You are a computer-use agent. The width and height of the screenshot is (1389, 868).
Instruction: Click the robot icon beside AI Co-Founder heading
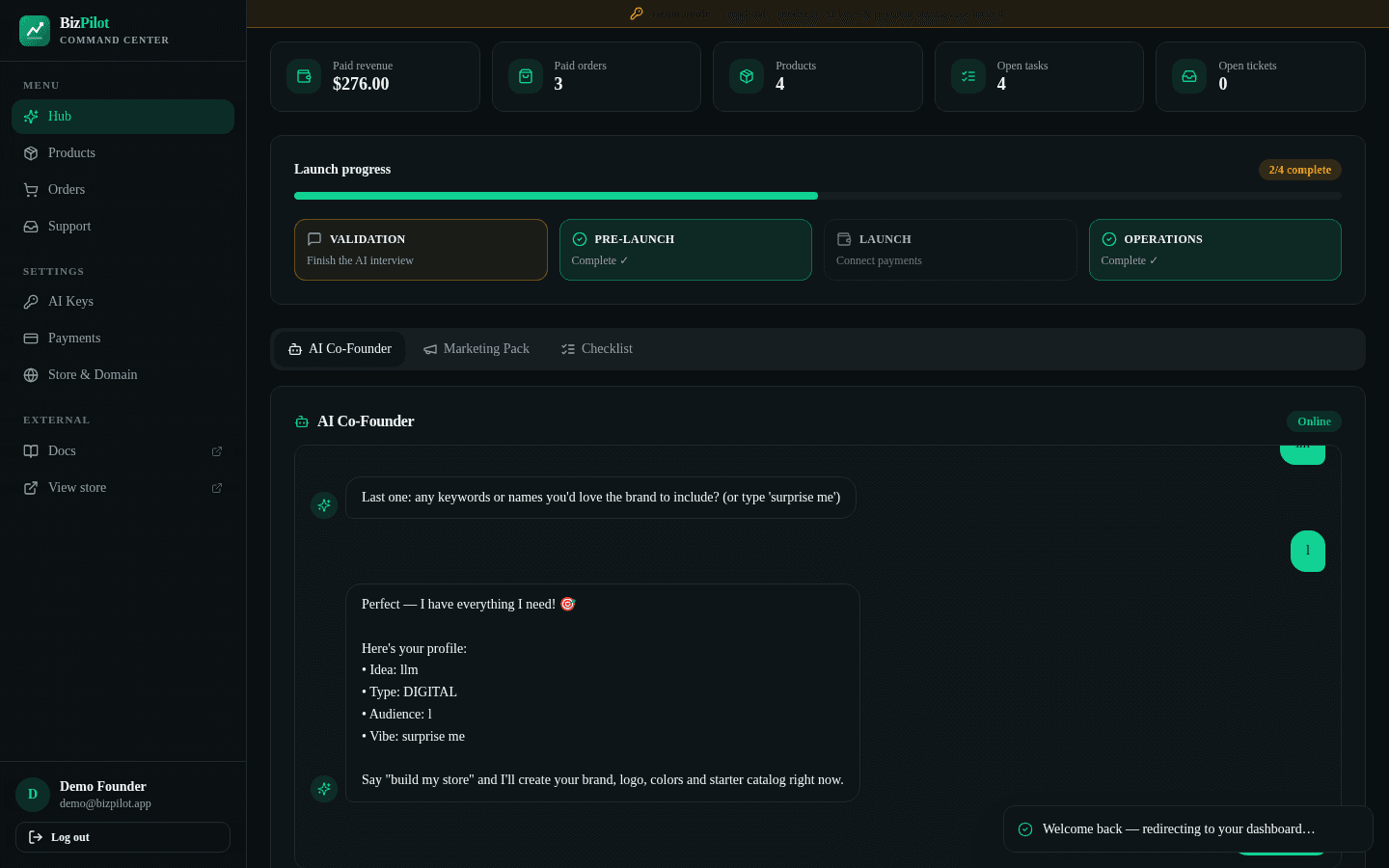302,421
